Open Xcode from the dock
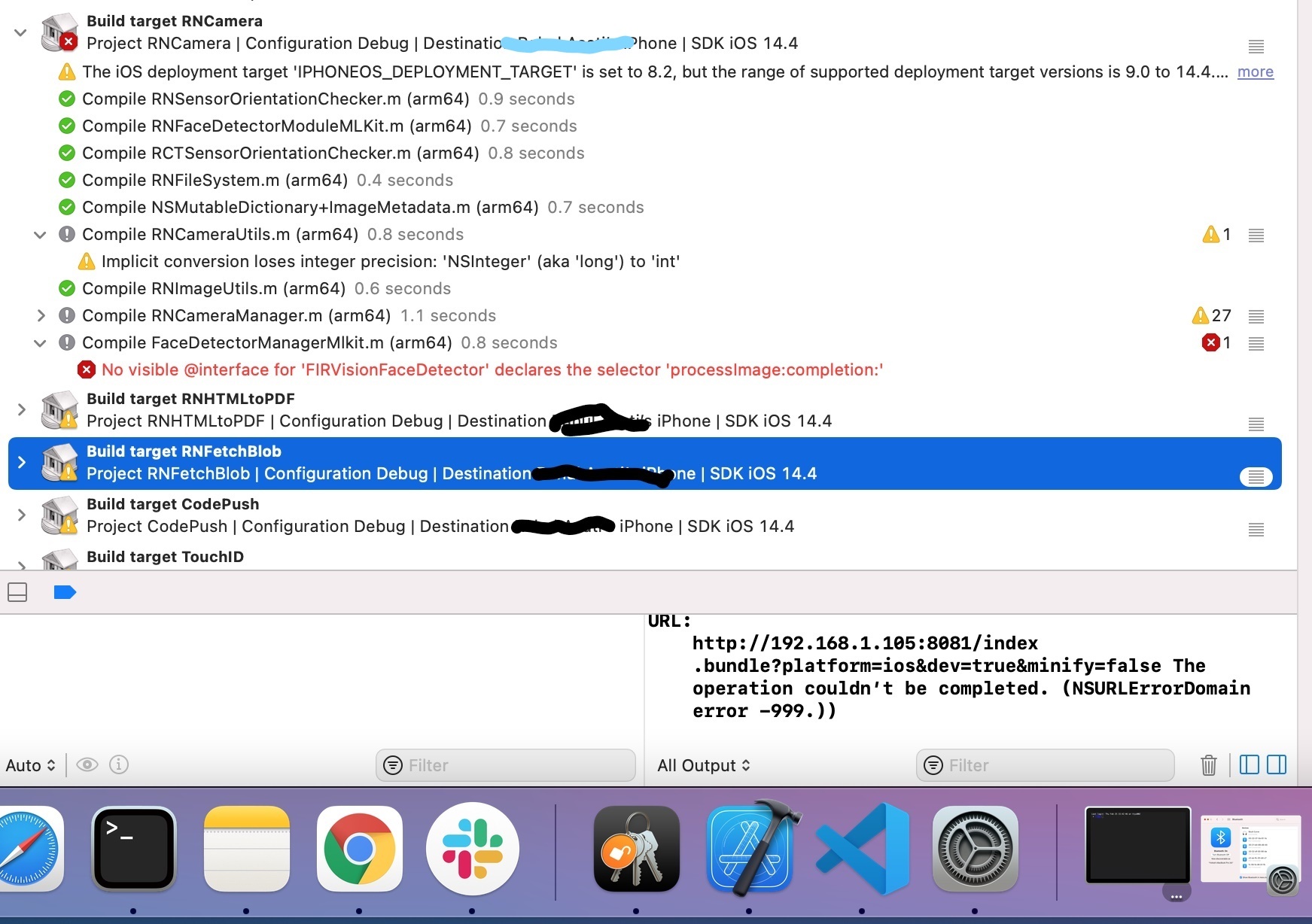The height and width of the screenshot is (924, 1312). coord(750,849)
